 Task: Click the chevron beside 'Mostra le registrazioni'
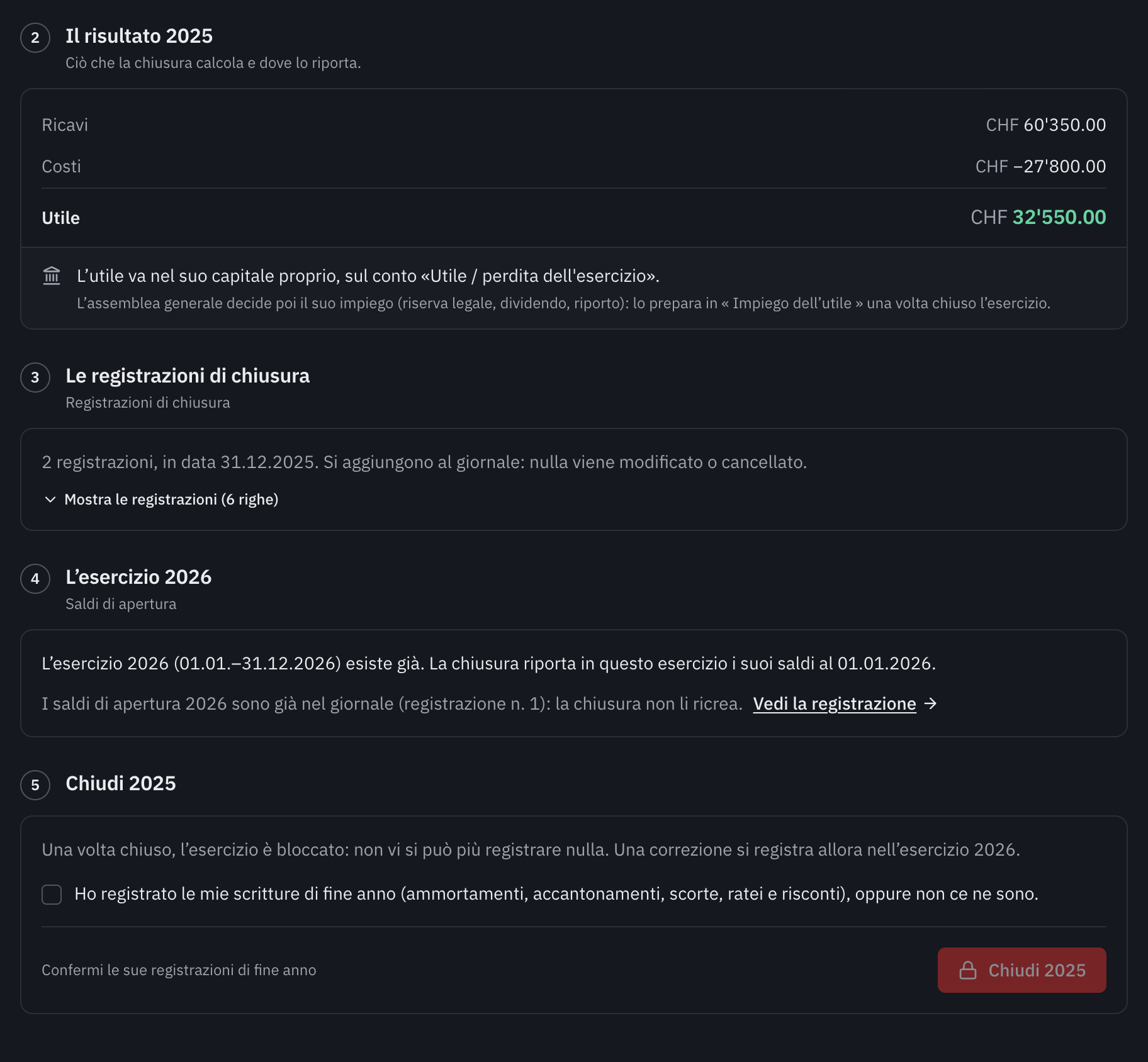coord(50,500)
